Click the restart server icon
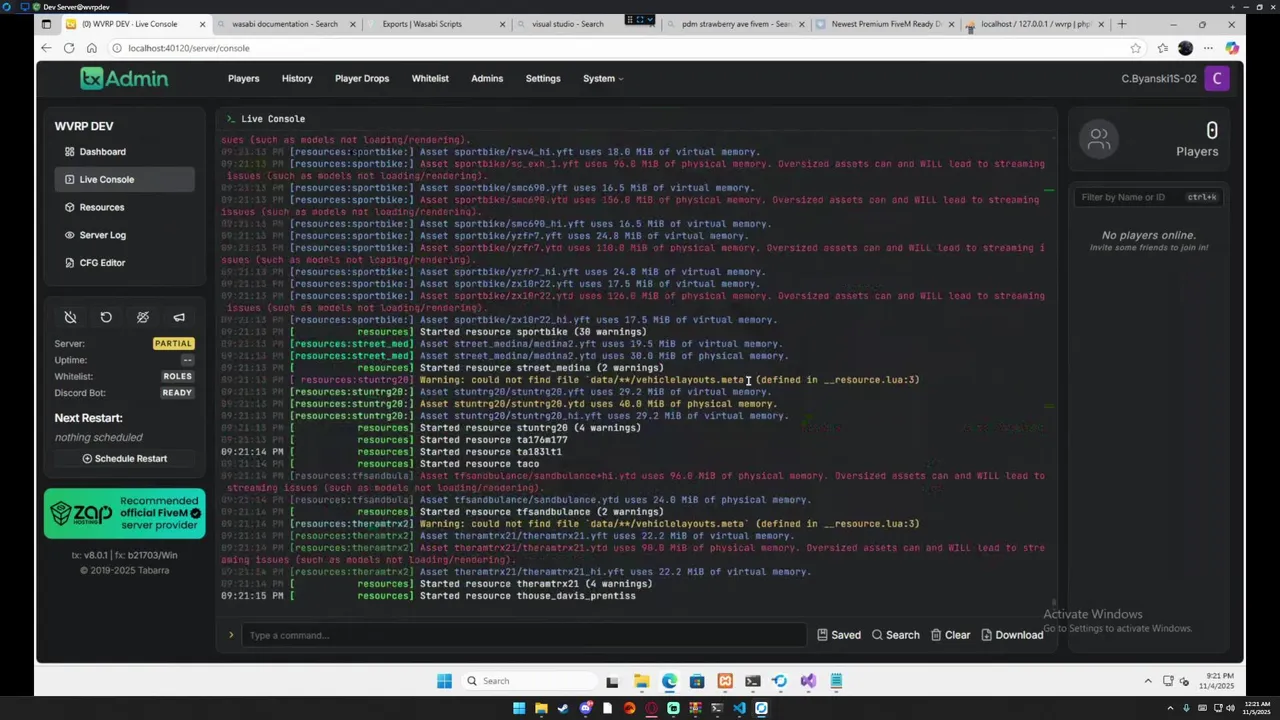1280x720 pixels. tap(106, 317)
